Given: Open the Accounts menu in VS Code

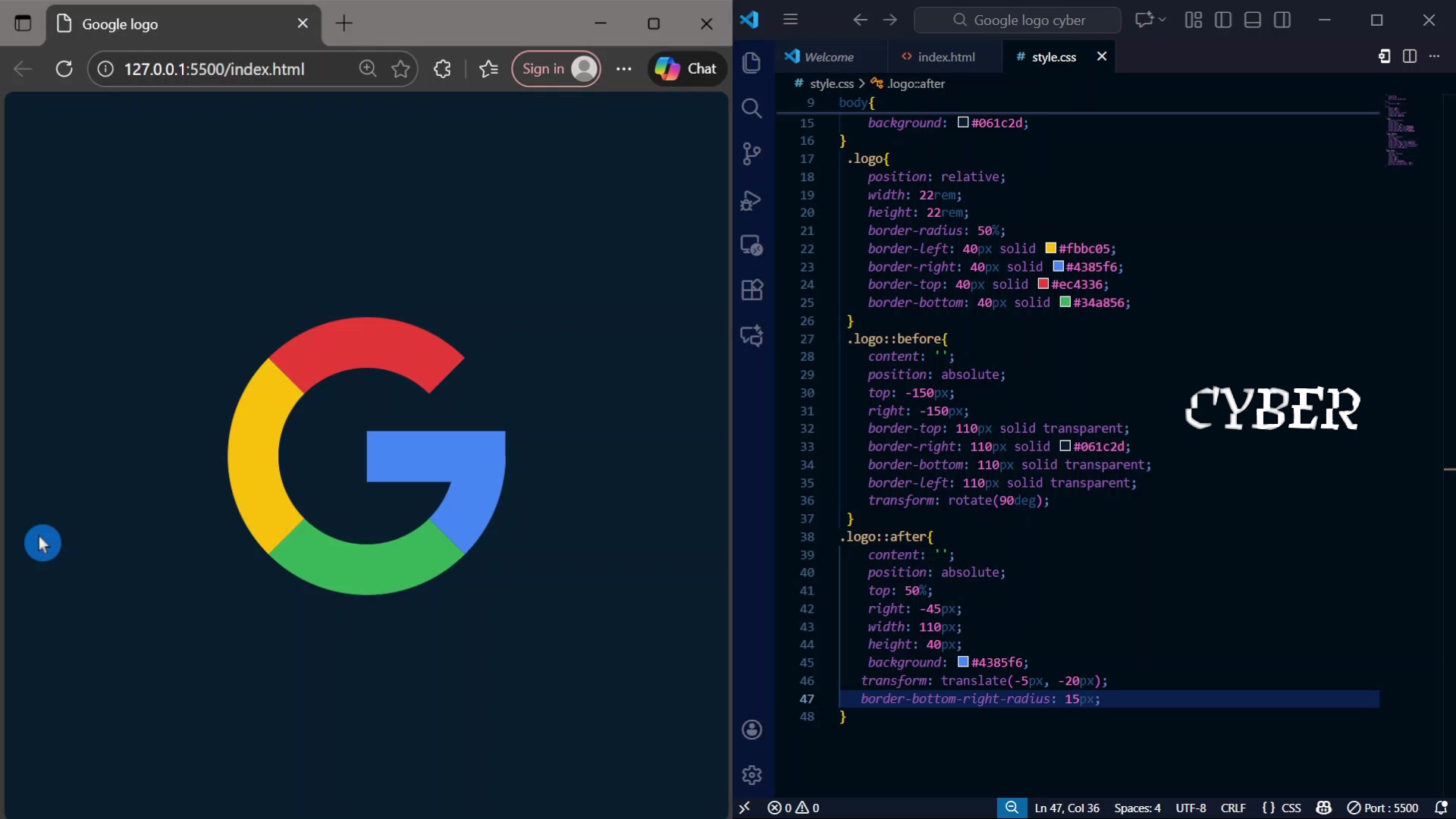Looking at the screenshot, I should point(752,730).
